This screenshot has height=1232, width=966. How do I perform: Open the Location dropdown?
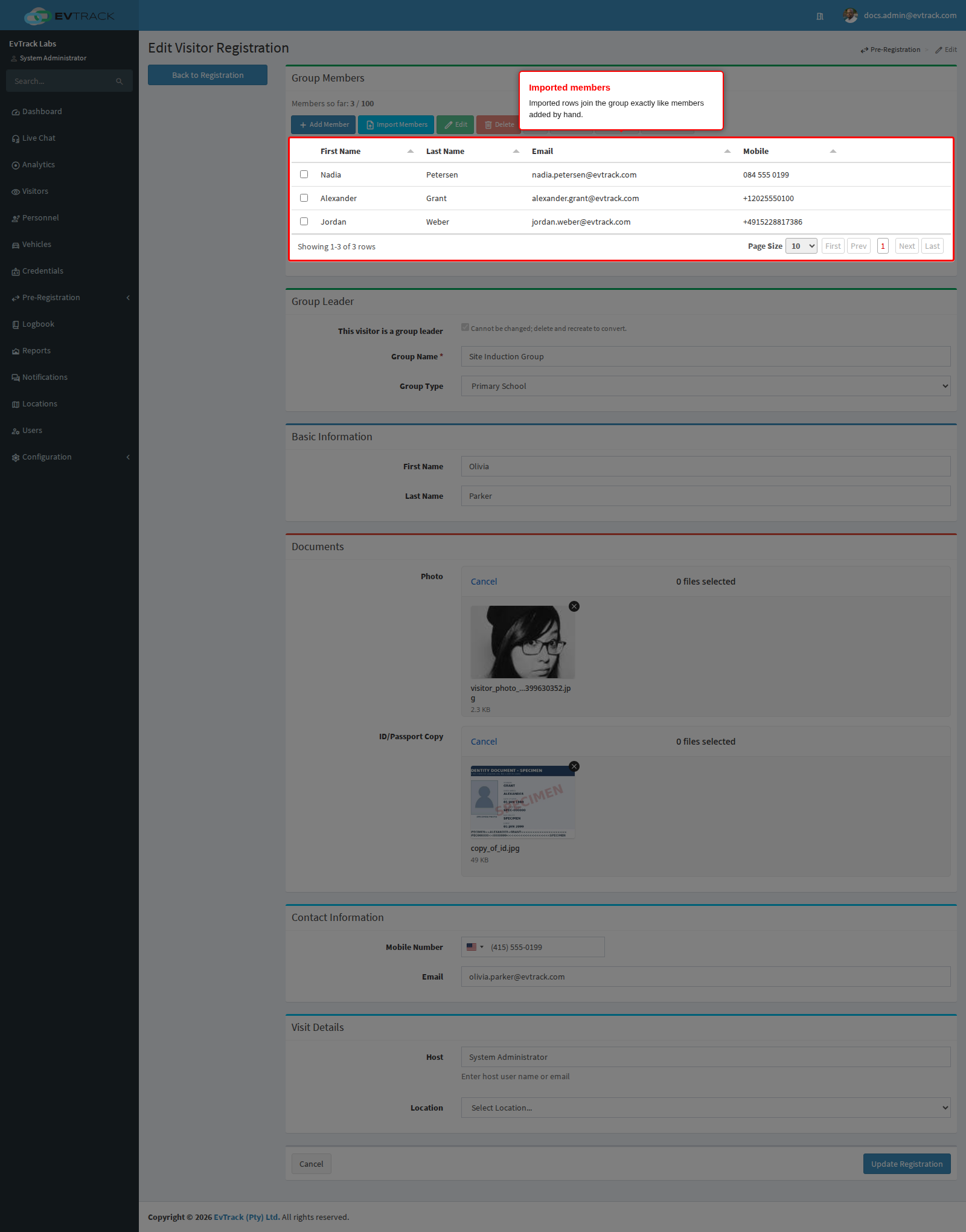(706, 1108)
